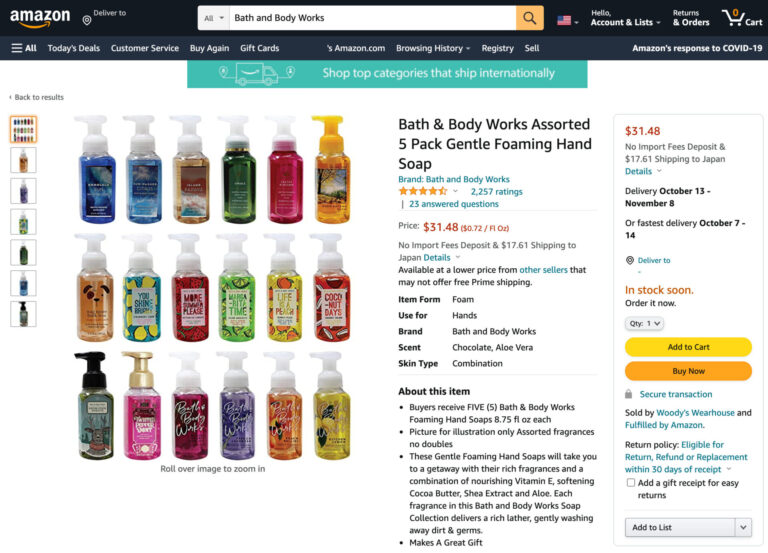The height and width of the screenshot is (553, 768).
Task: Click the Secure transaction lock icon
Action: pos(629,394)
